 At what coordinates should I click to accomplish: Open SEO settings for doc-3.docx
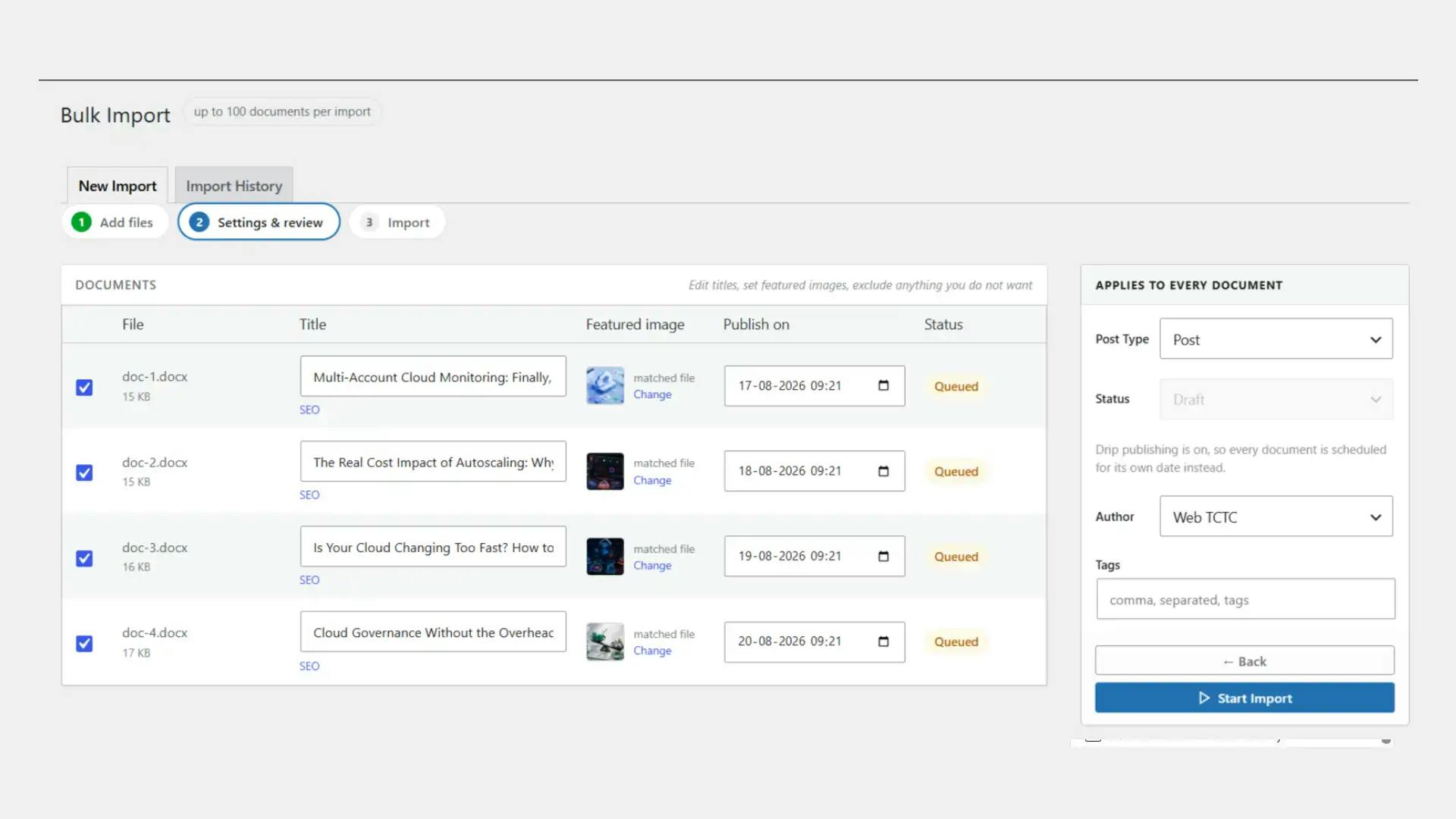click(x=309, y=580)
